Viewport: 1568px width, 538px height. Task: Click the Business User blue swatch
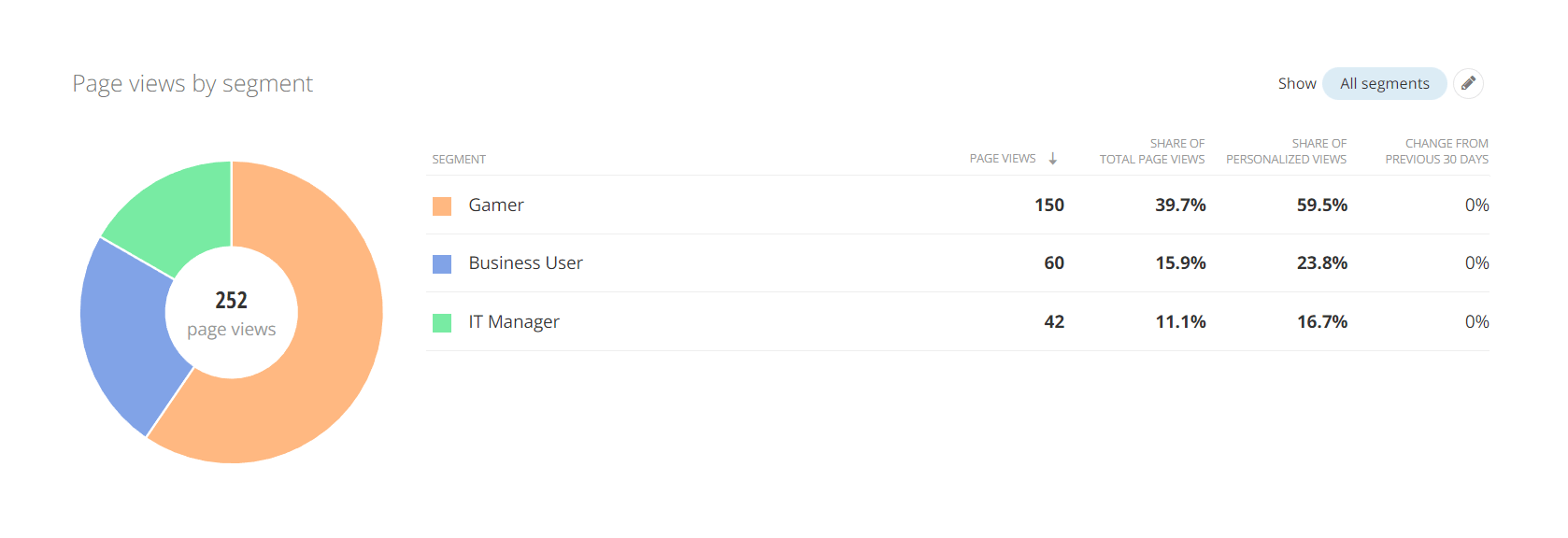click(442, 263)
